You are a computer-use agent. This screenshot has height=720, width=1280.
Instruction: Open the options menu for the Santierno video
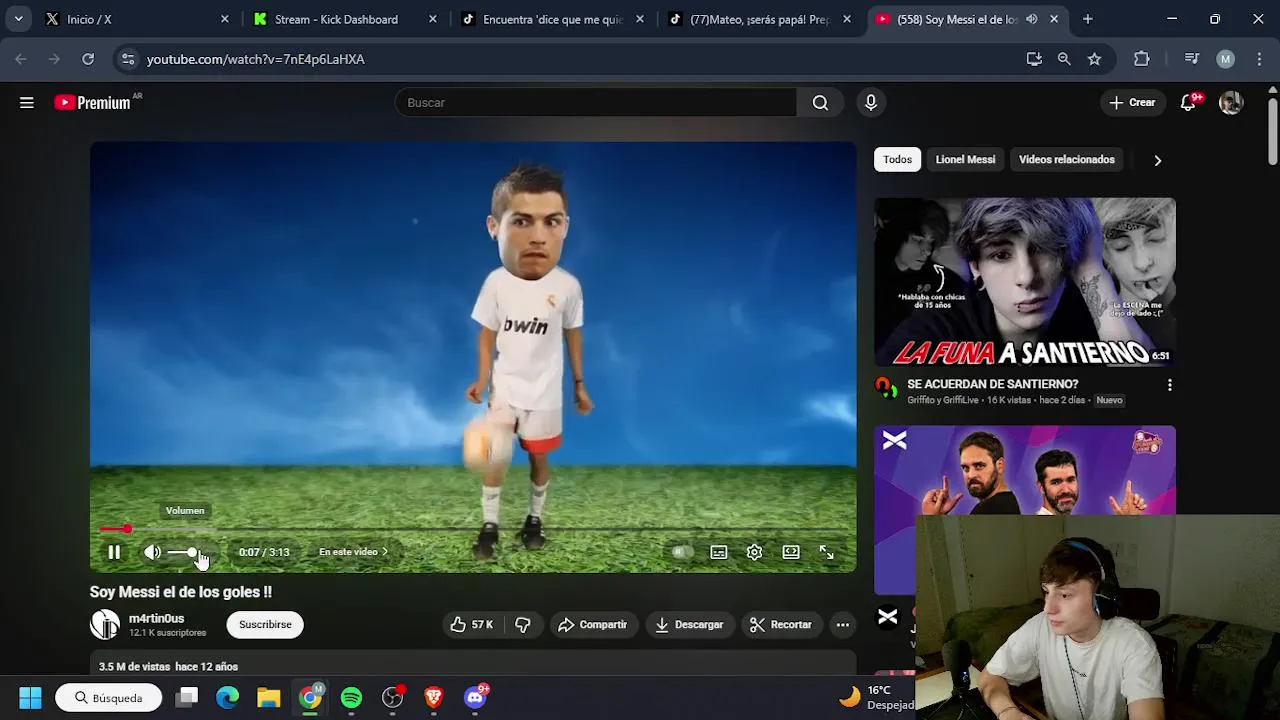tap(1169, 384)
